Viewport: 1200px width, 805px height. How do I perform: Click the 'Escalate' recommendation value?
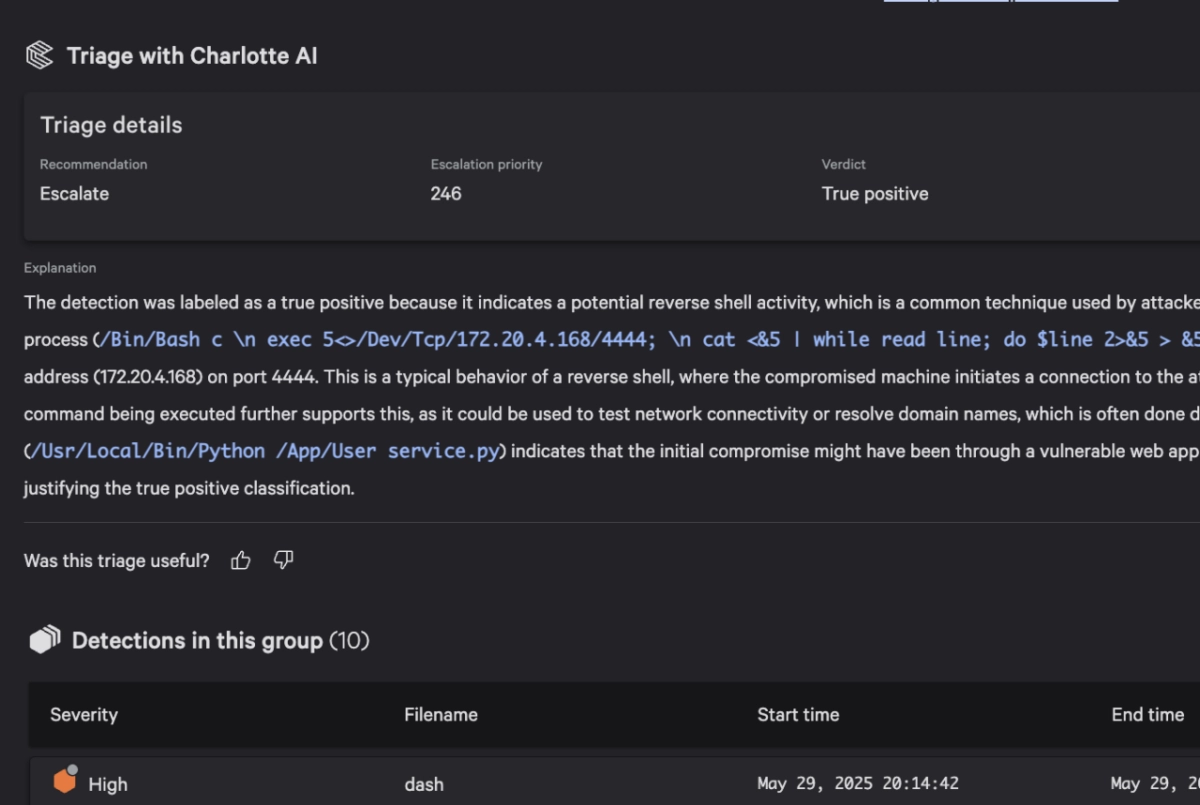tap(74, 194)
